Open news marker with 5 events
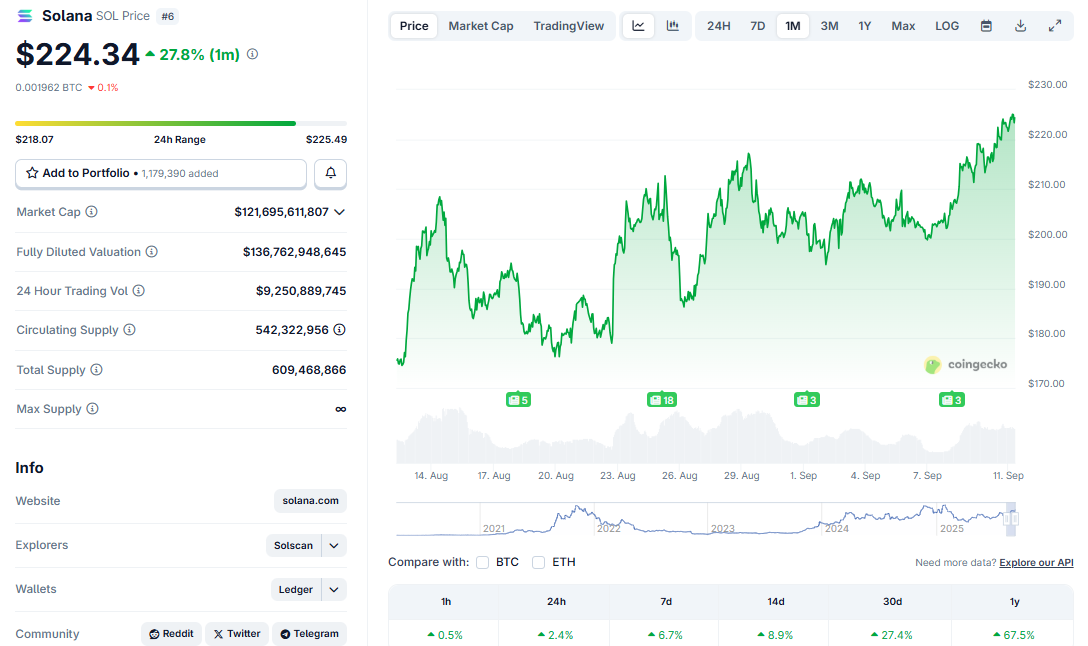The width and height of the screenshot is (1088, 646). coord(518,400)
